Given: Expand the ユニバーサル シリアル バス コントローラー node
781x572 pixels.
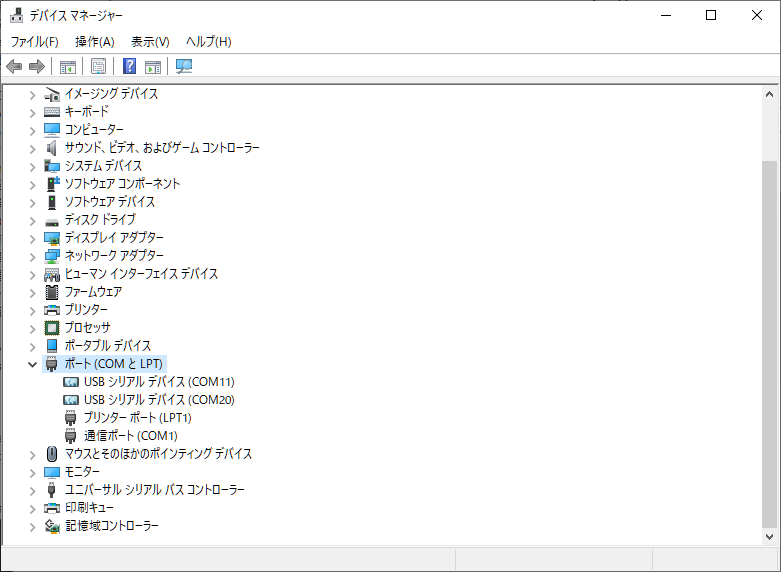Looking at the screenshot, I should pyautogui.click(x=32, y=490).
